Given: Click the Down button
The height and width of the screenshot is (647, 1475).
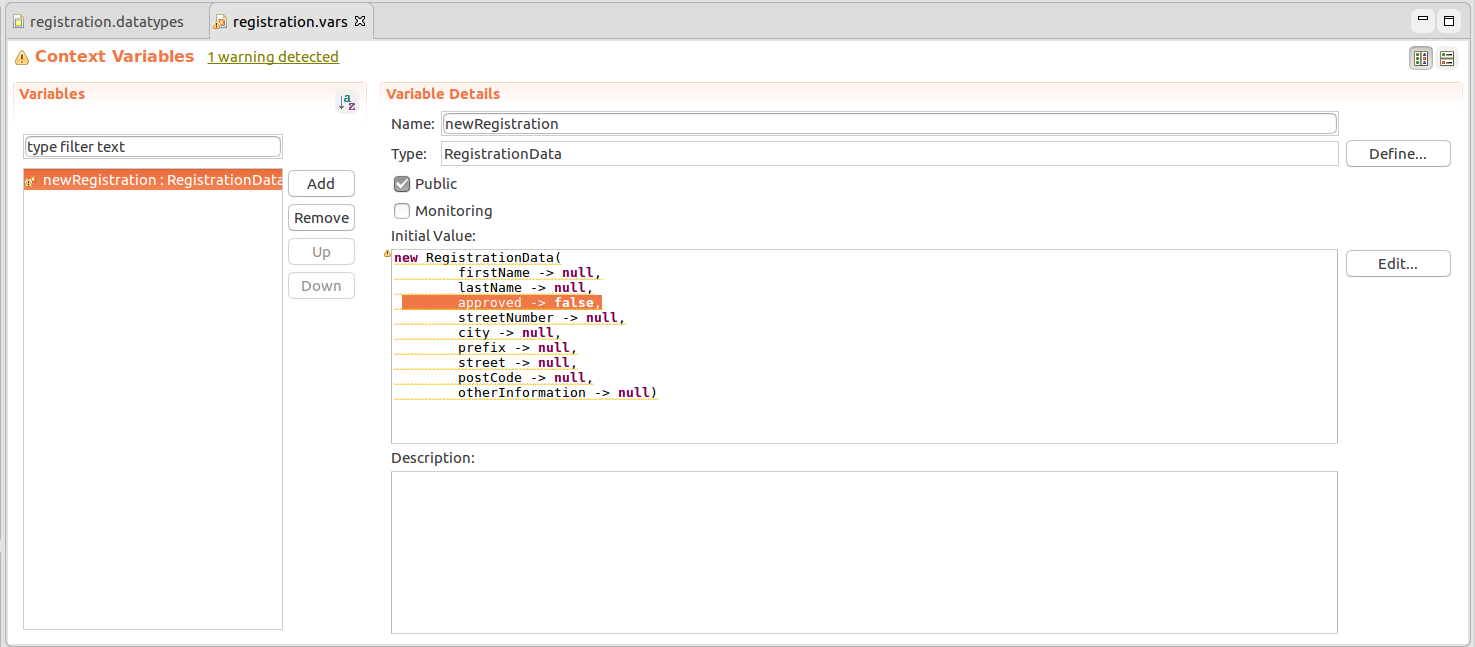Looking at the screenshot, I should (x=321, y=286).
